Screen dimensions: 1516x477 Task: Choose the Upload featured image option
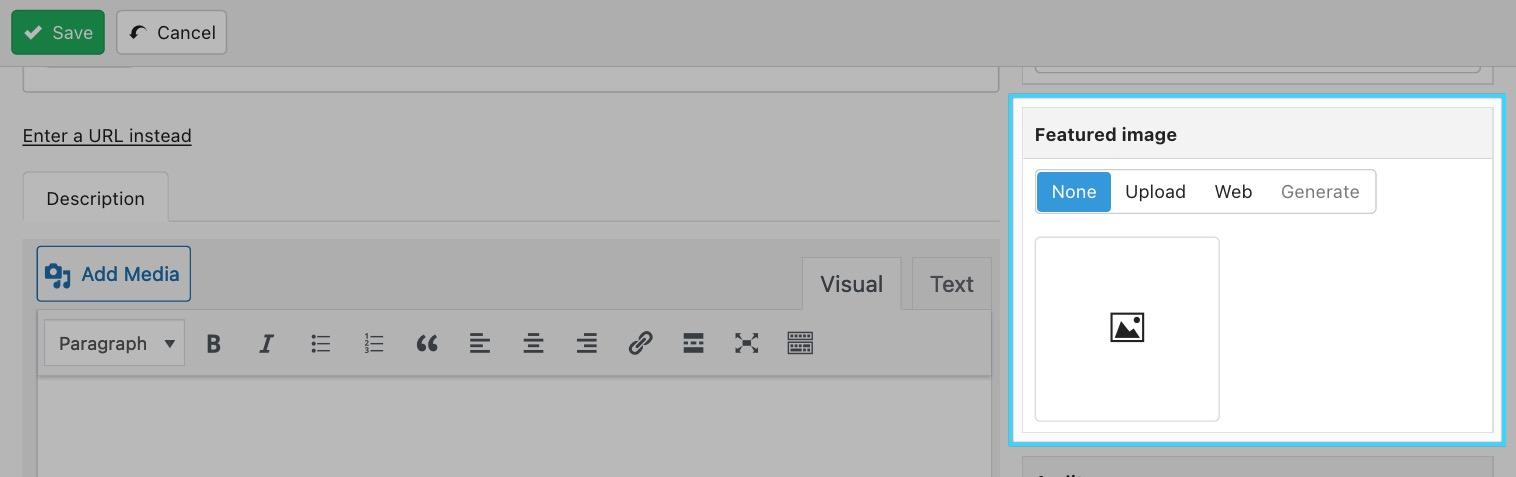click(1155, 192)
